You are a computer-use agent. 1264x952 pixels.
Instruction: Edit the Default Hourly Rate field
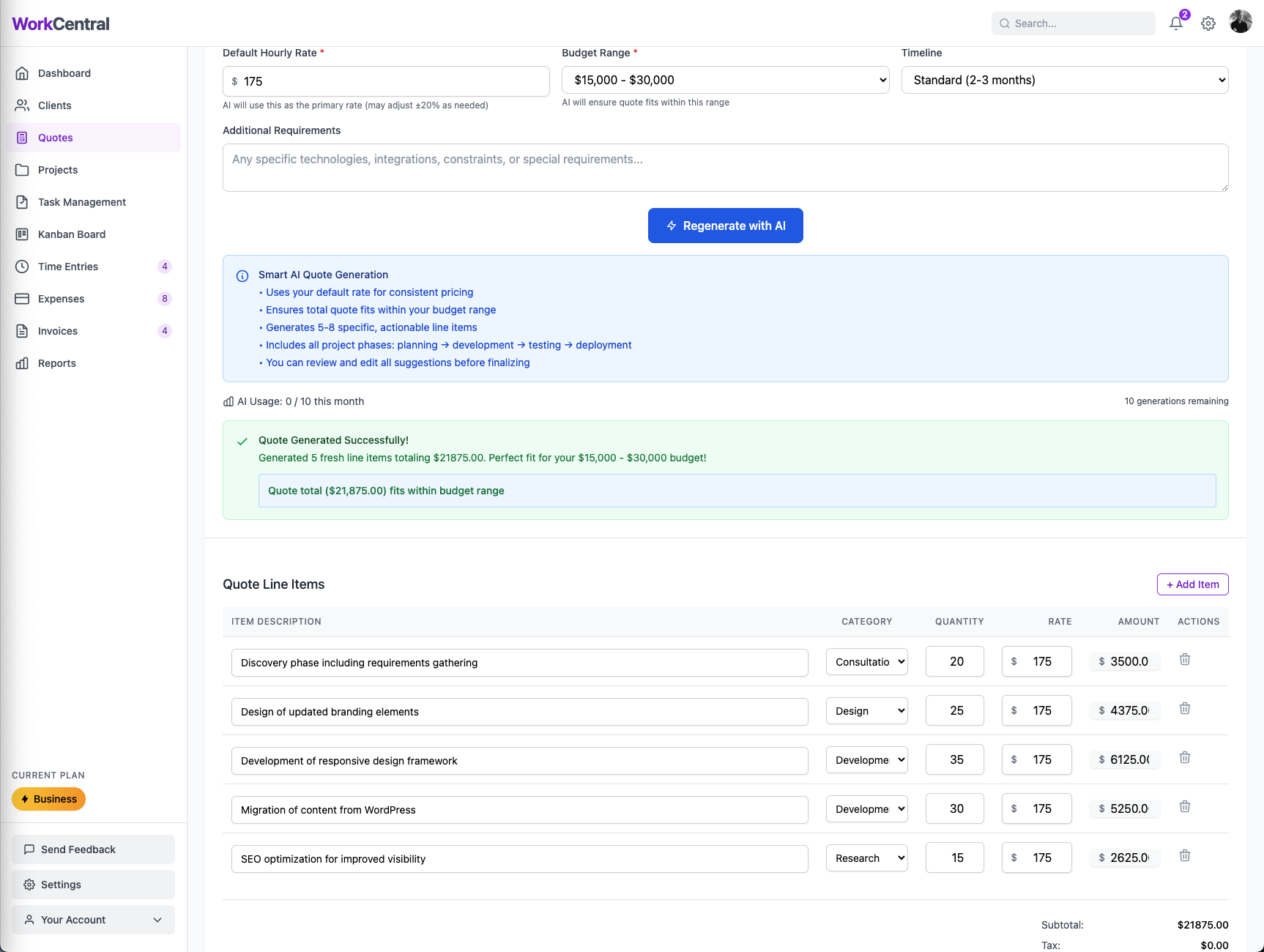[386, 81]
